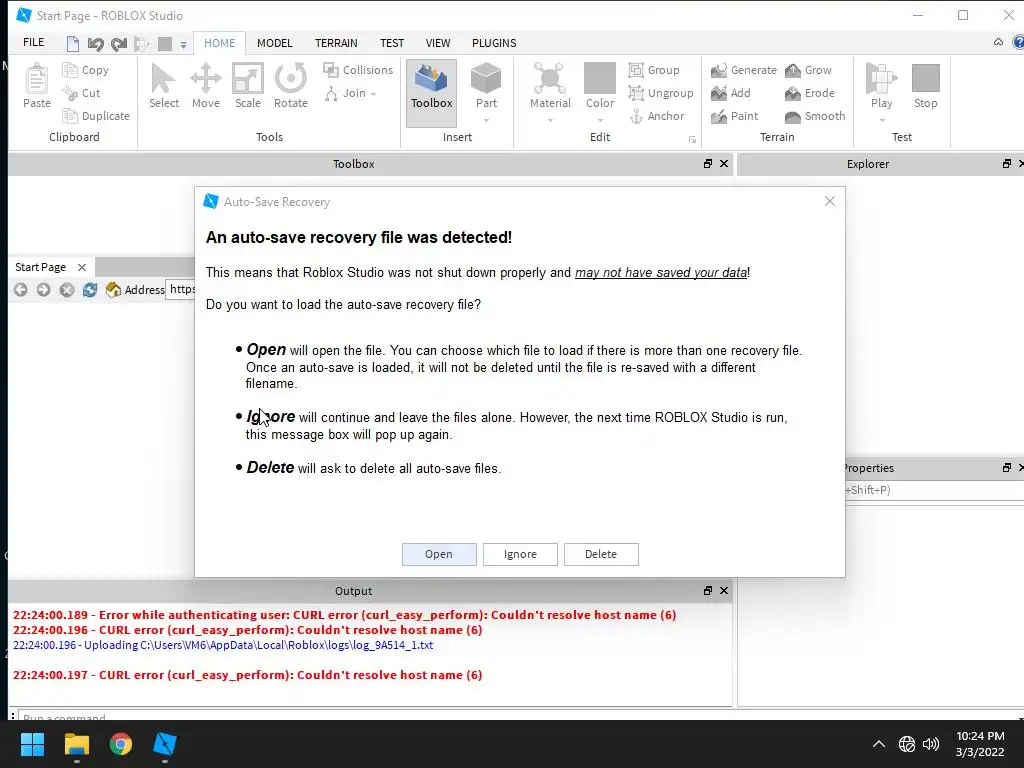Expand the Play dropdown arrow
This screenshot has width=1024, height=768.
click(x=882, y=120)
